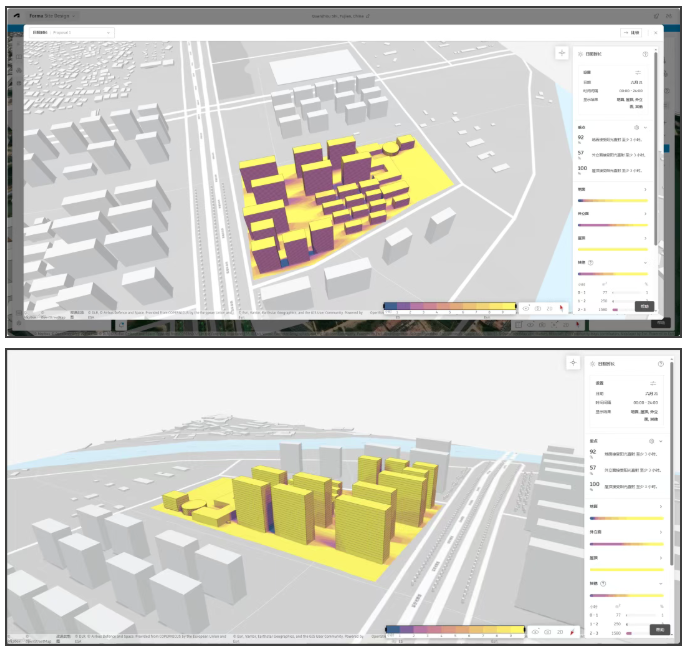Click the gear icon beside top panel key metrics
Image resolution: width=688 pixels, height=649 pixels.
pyautogui.click(x=637, y=127)
